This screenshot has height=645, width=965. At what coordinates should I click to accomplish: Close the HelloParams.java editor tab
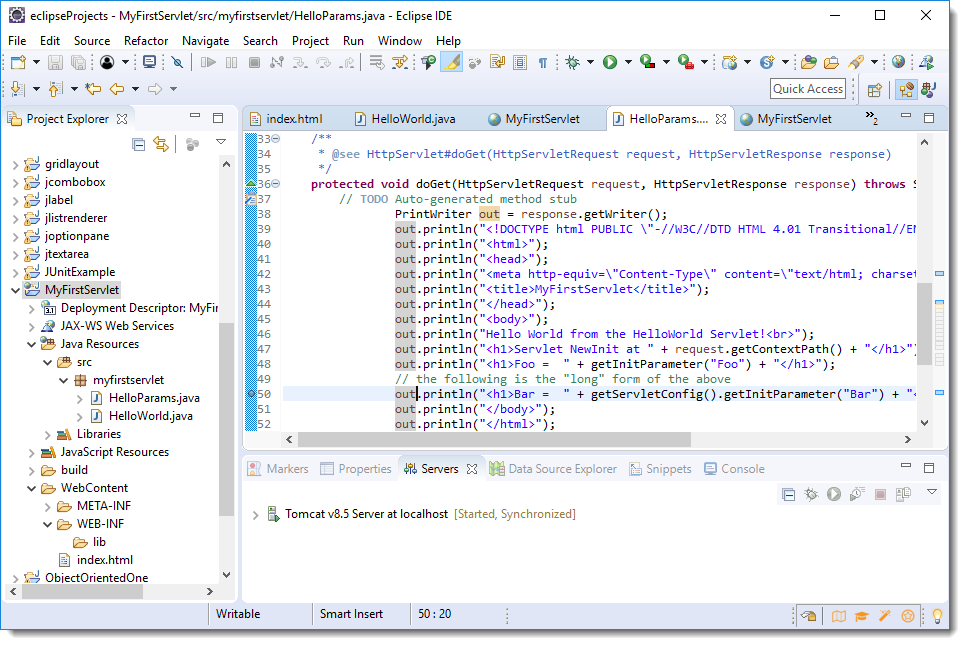coord(721,119)
